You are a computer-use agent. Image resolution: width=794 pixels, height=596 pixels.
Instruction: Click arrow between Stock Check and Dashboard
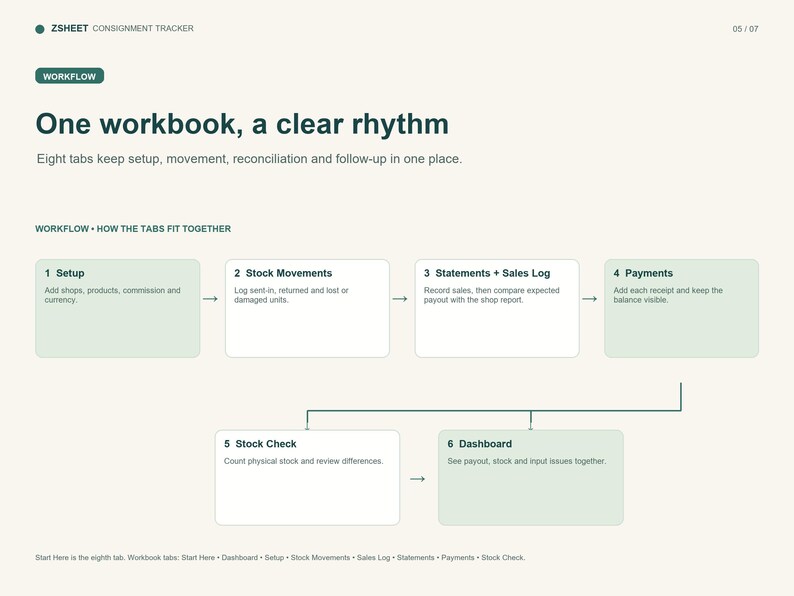click(417, 479)
